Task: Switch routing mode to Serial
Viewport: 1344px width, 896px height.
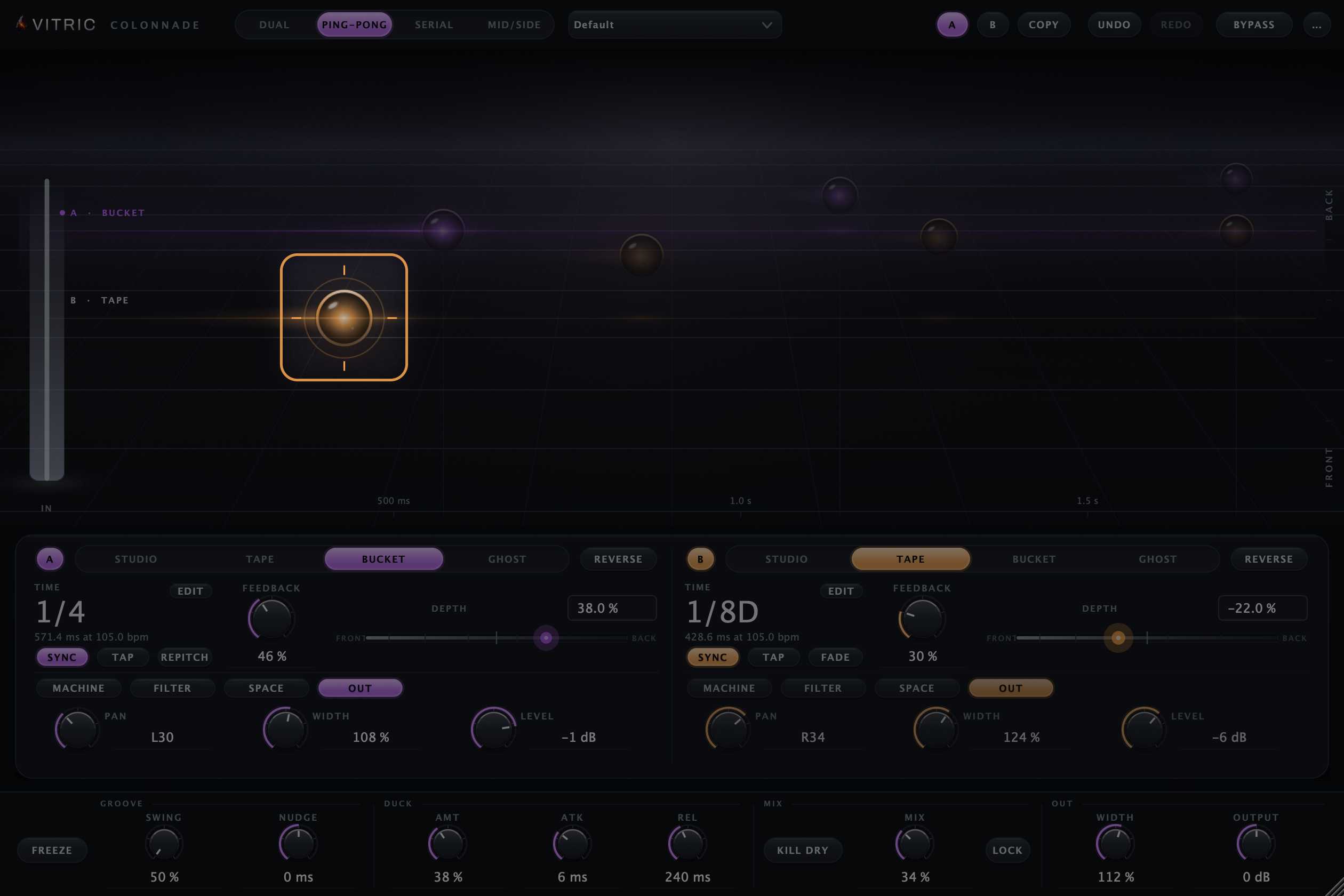Action: [434, 25]
